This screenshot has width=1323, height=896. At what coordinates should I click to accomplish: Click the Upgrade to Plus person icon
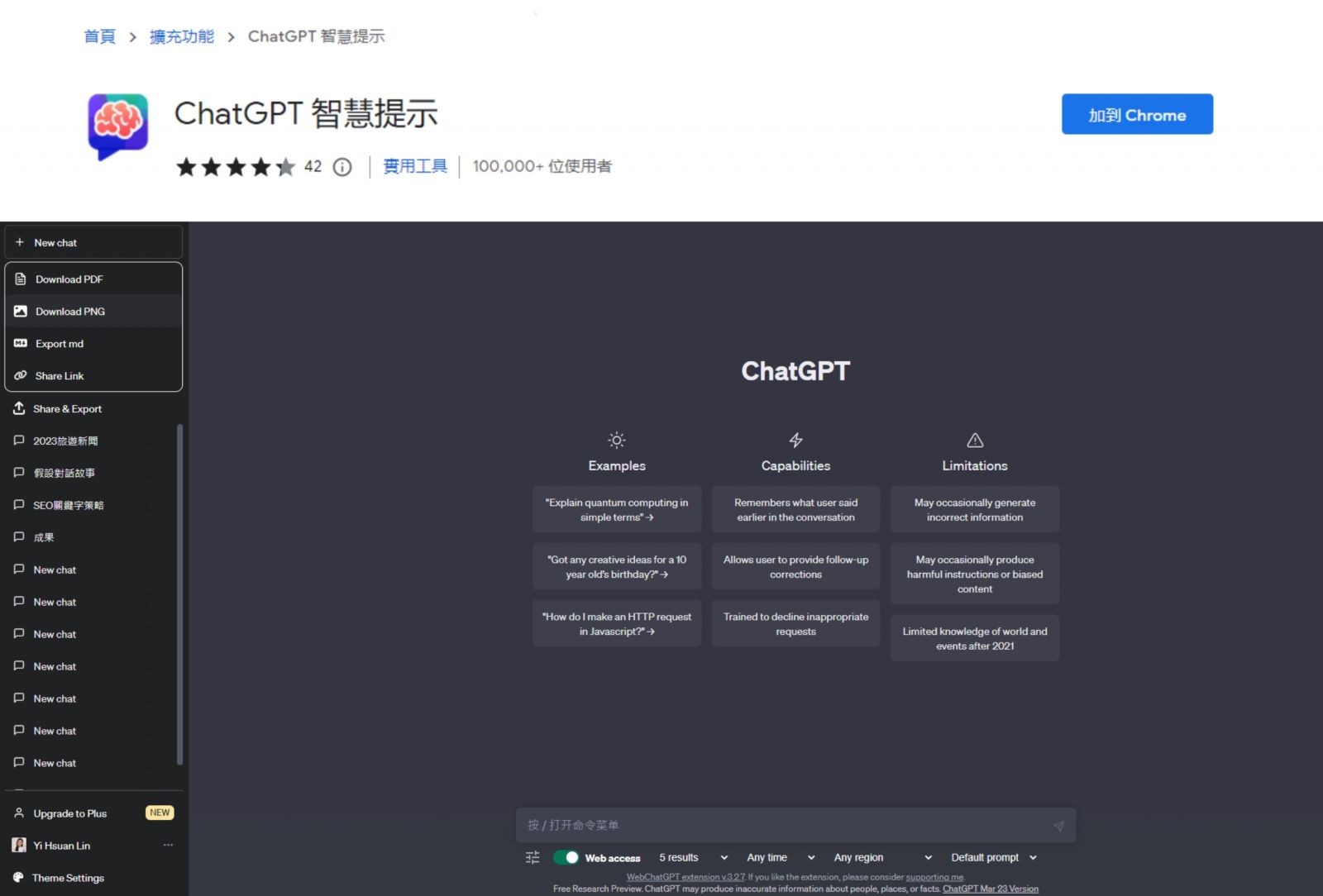19,813
